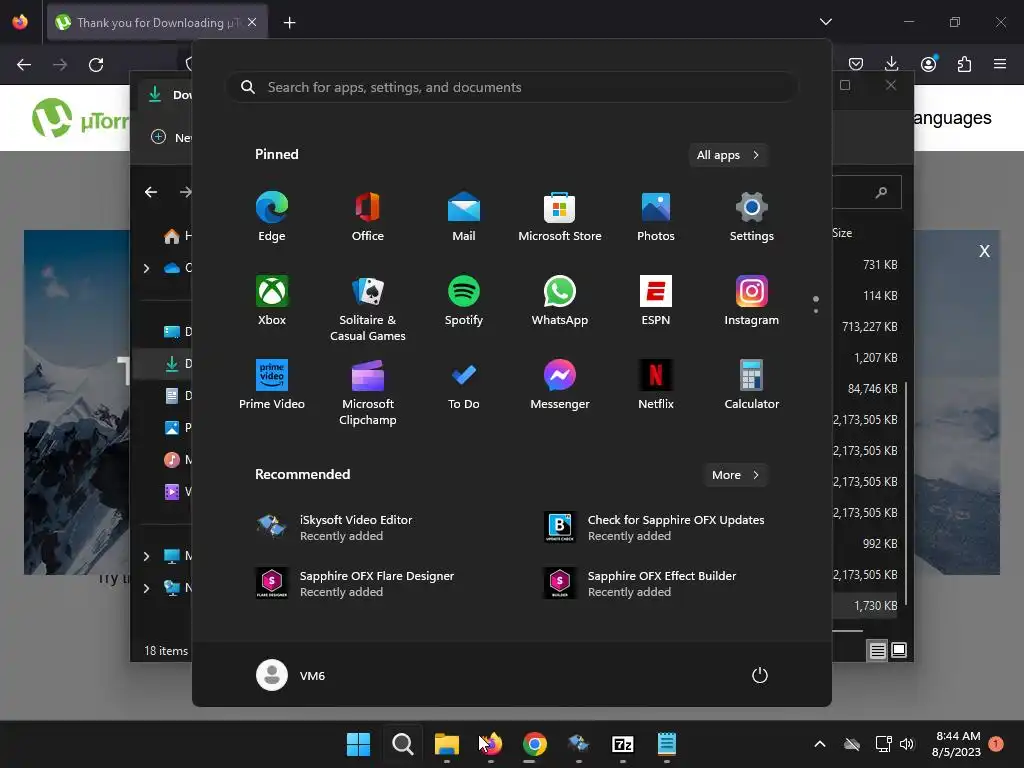The image size is (1024, 768).
Task: Switch File Explorer to details view
Action: click(877, 650)
